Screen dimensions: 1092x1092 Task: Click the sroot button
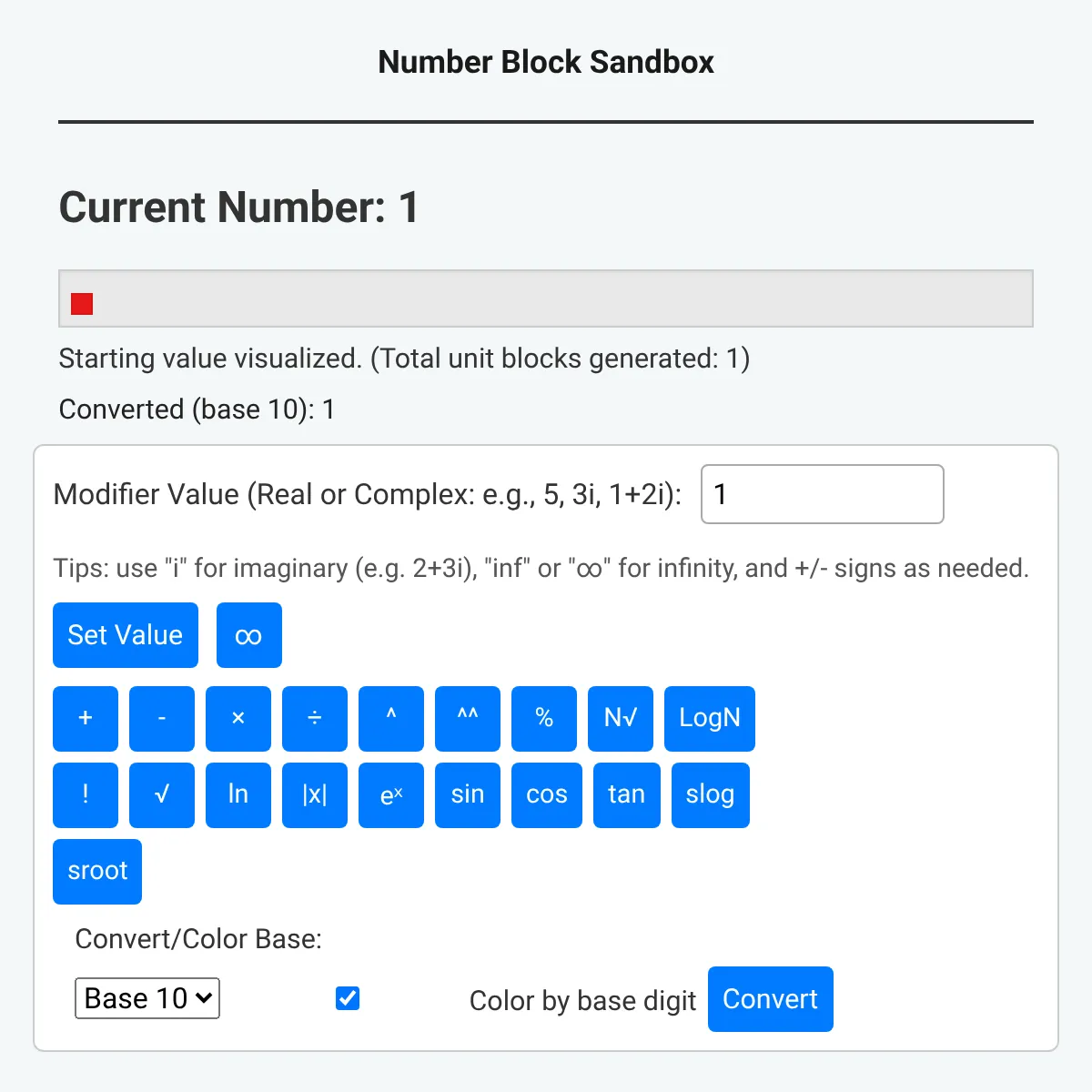pyautogui.click(x=97, y=872)
